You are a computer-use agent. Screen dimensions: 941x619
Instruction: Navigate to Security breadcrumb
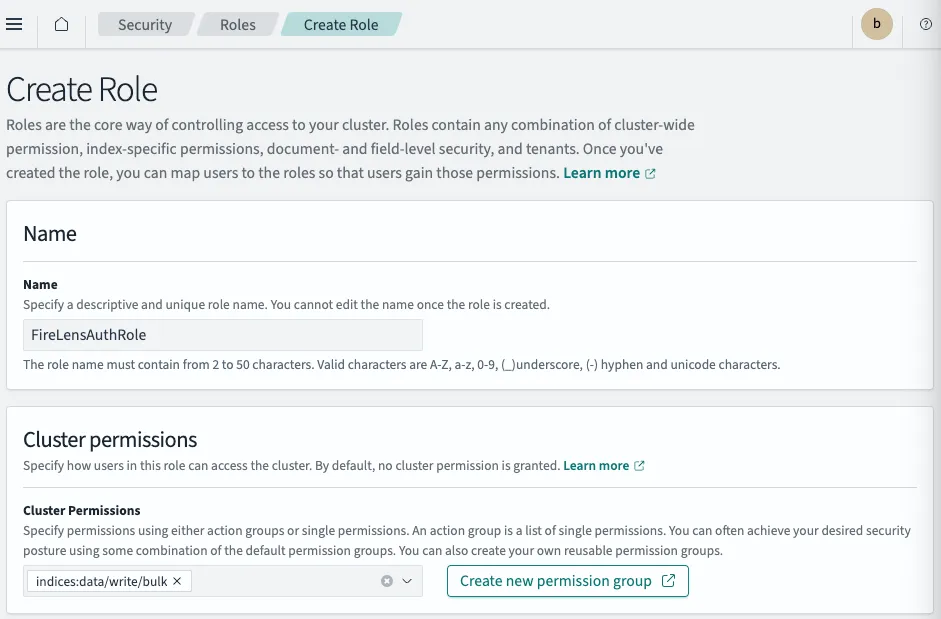[145, 24]
